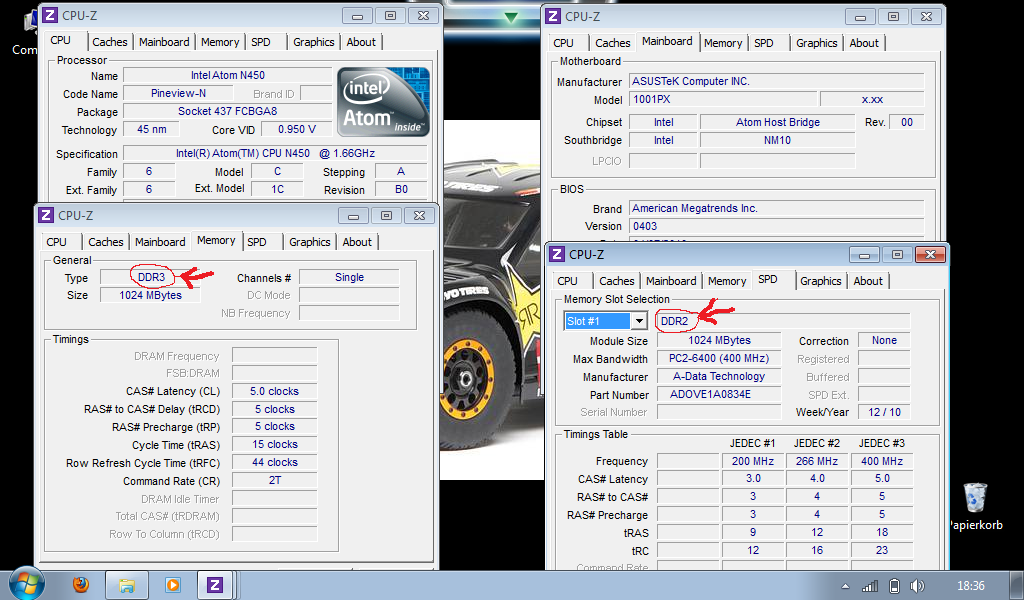Click the None correction value

click(x=884, y=340)
